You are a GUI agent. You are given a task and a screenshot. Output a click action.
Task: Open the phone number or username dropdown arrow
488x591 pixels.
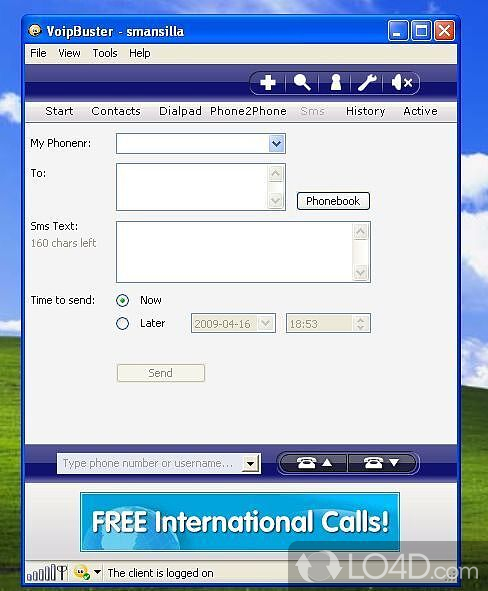[251, 463]
